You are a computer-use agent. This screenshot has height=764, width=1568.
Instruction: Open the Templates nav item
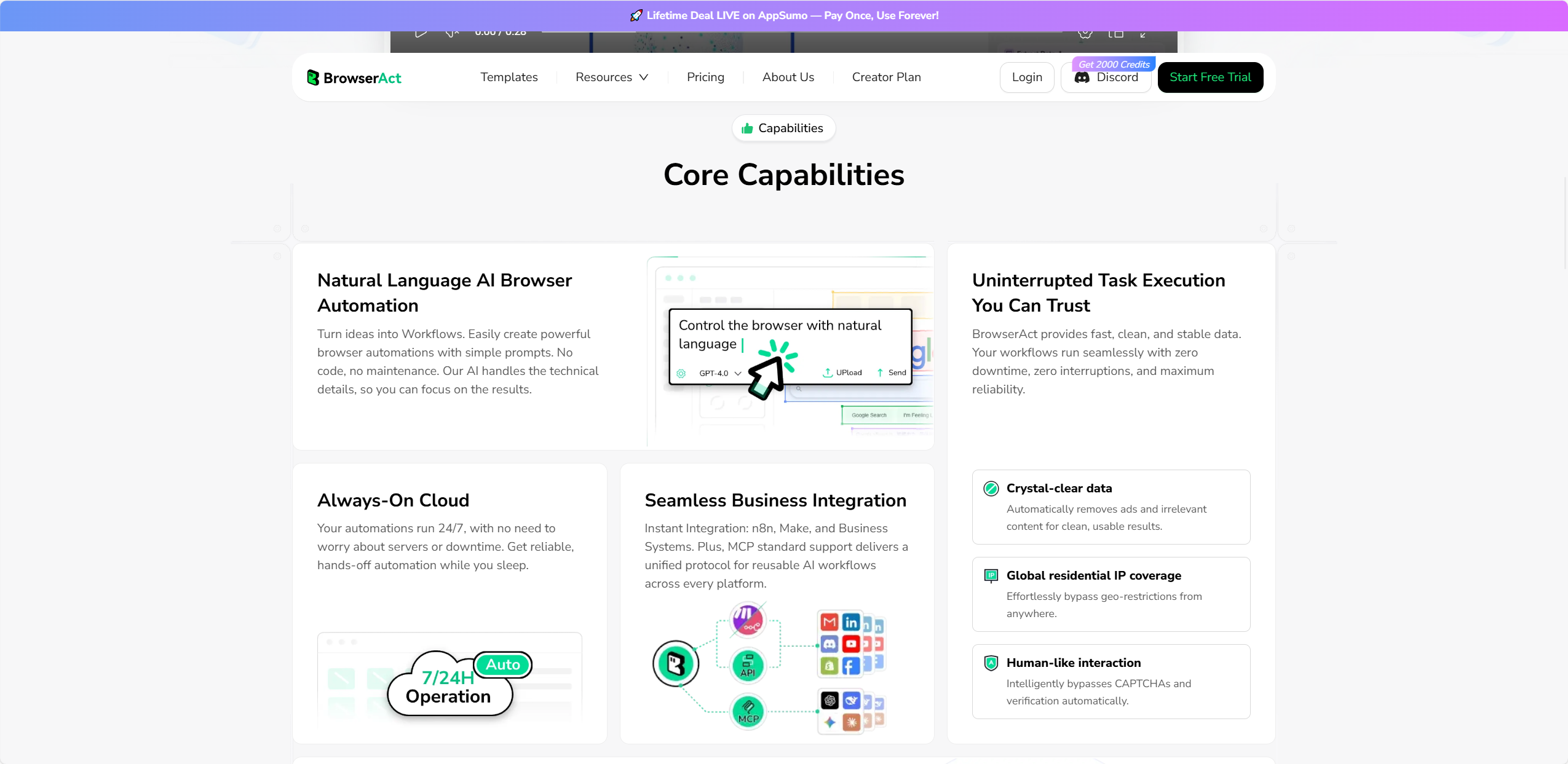click(509, 77)
